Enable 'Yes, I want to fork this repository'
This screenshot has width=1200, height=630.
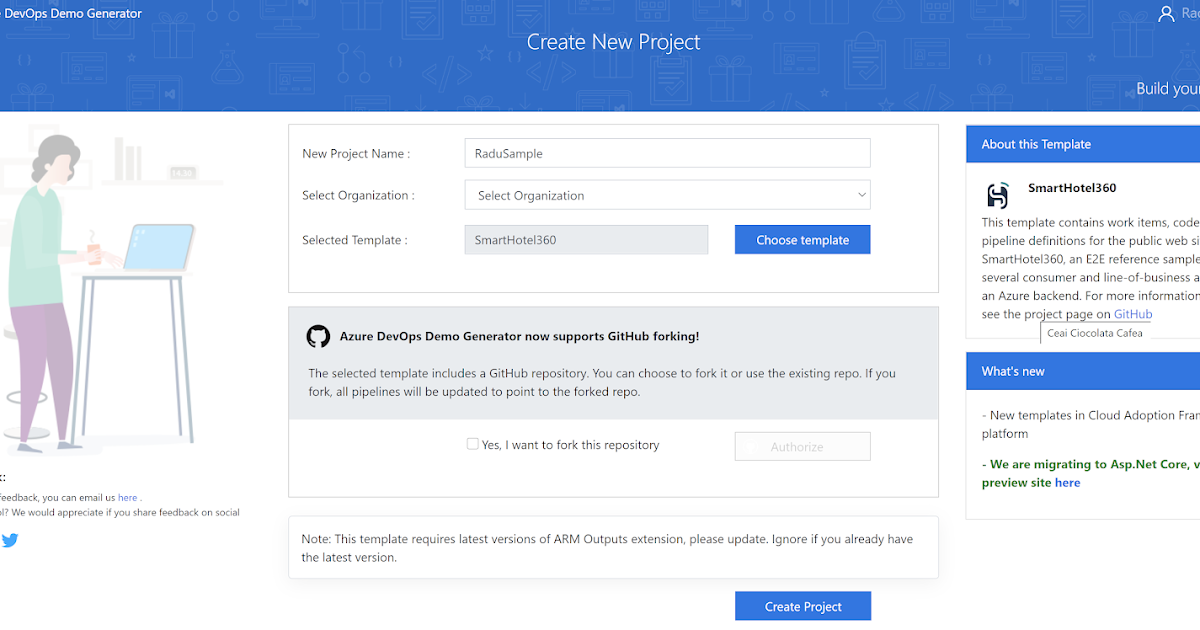pyautogui.click(x=472, y=443)
